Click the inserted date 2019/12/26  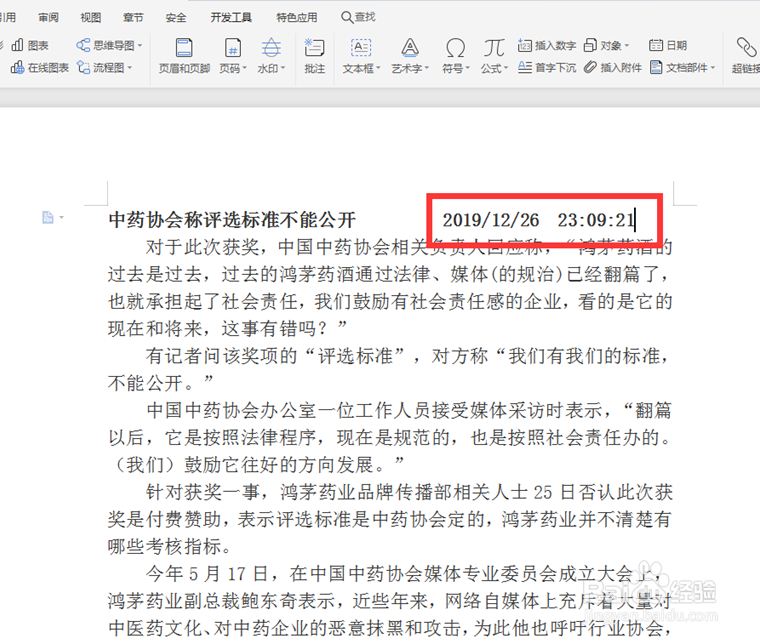pyautogui.click(x=491, y=220)
